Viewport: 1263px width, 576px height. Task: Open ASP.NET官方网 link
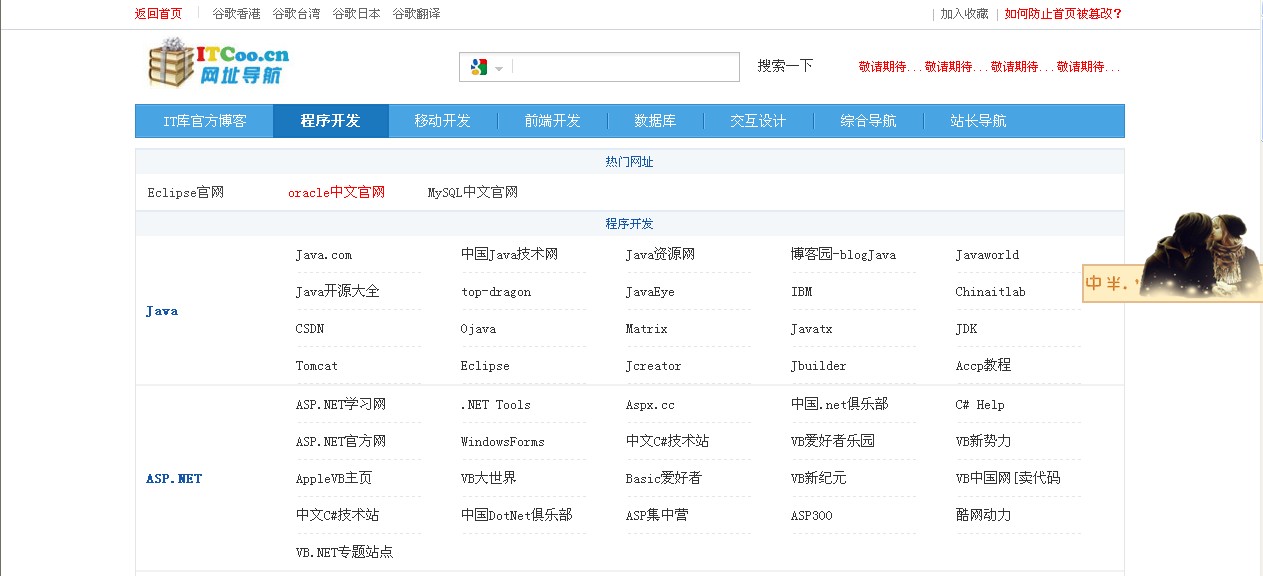pos(341,441)
